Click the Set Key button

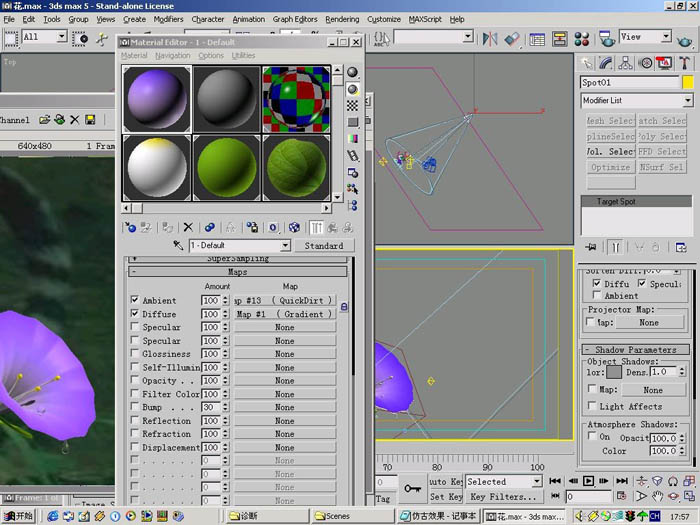click(x=446, y=496)
